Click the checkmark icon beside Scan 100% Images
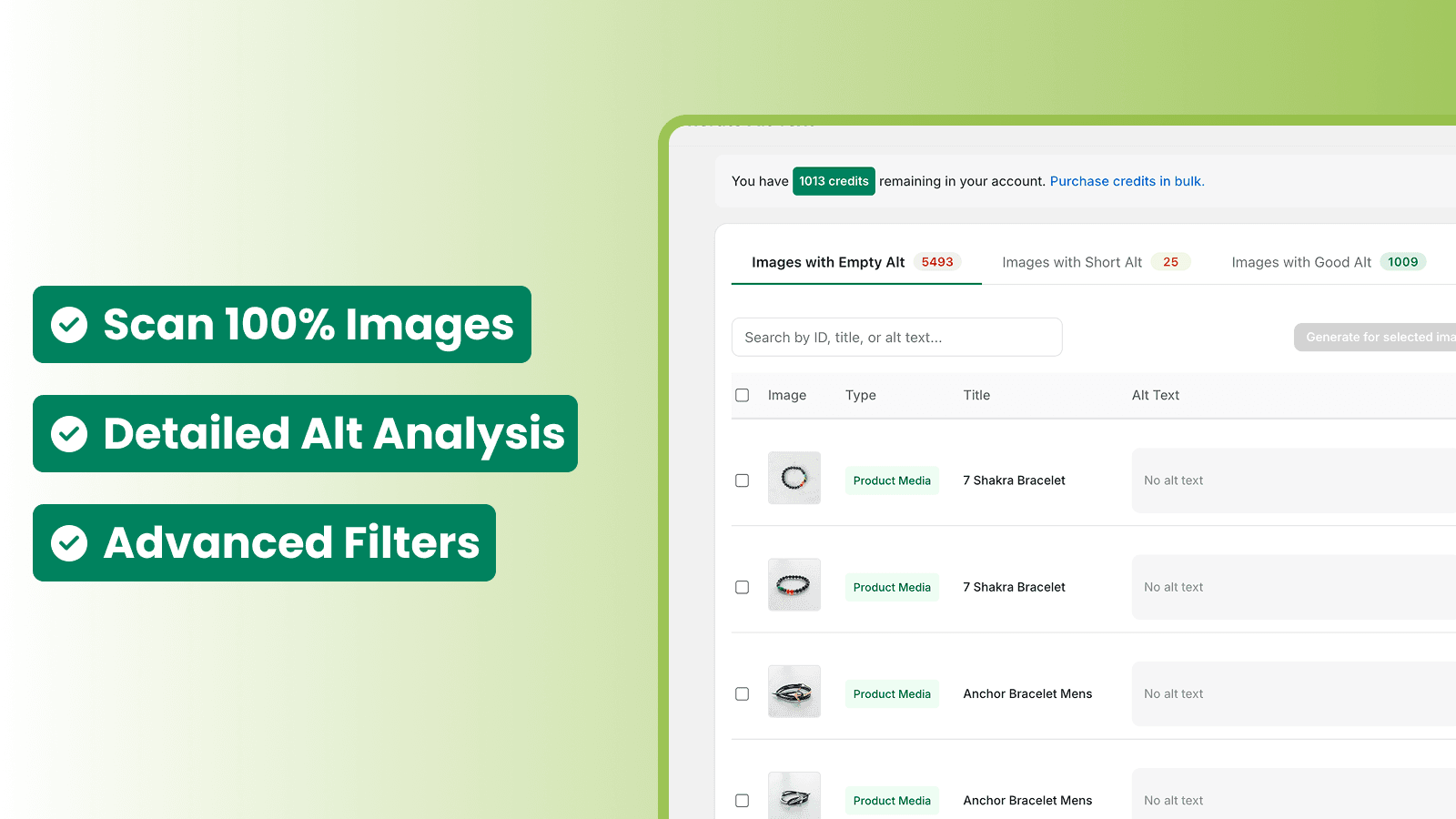The height and width of the screenshot is (819, 1456). click(69, 325)
